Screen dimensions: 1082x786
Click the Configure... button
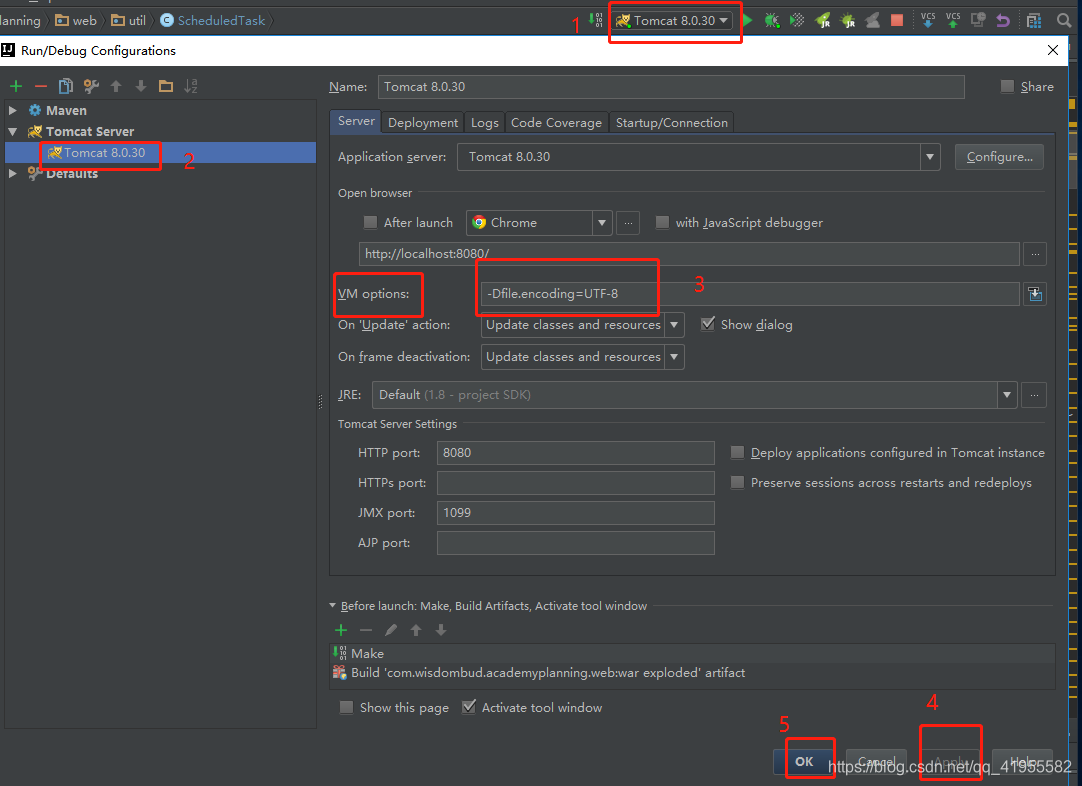999,157
